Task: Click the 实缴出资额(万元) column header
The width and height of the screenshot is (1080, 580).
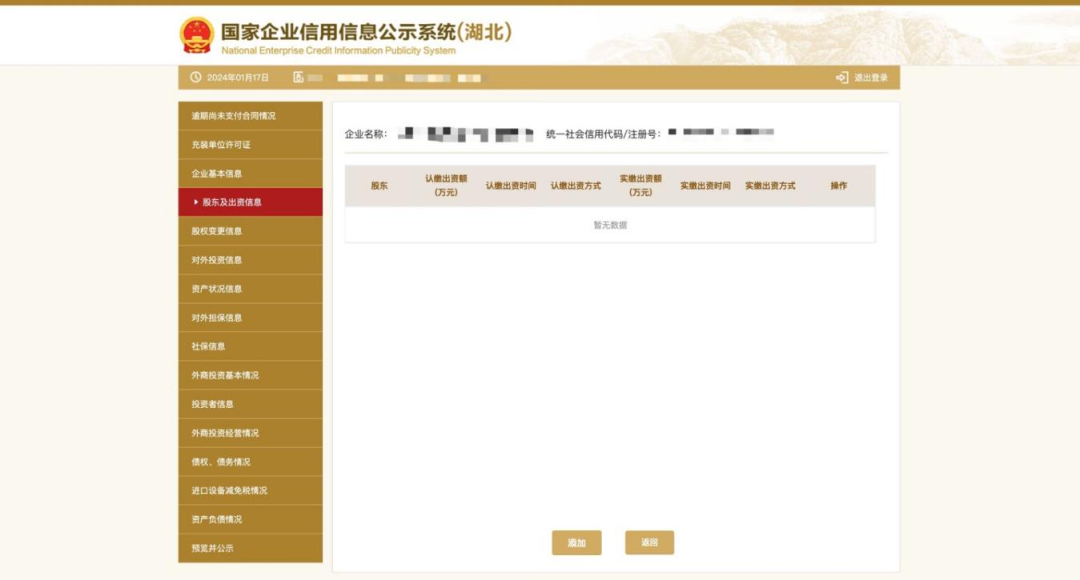Action: coord(641,185)
